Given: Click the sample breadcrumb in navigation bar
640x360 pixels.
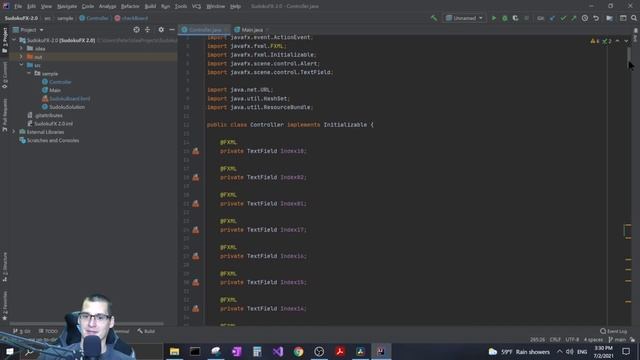Looking at the screenshot, I should click(65, 18).
